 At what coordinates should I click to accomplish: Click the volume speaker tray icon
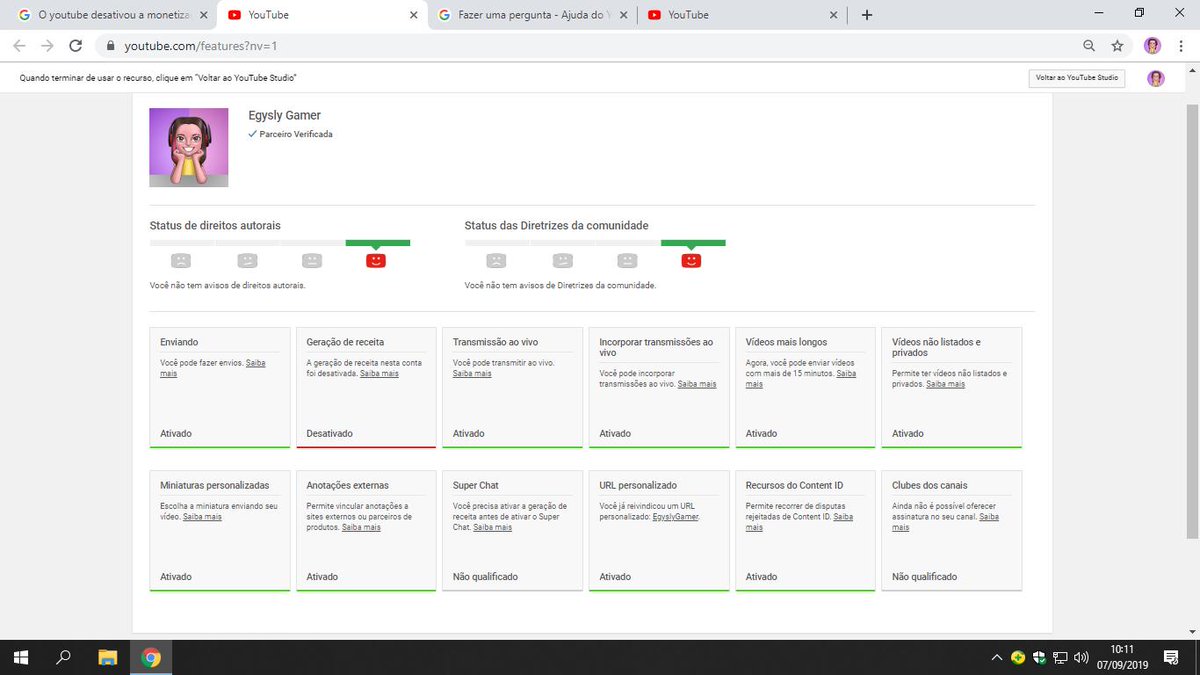pyautogui.click(x=1080, y=657)
